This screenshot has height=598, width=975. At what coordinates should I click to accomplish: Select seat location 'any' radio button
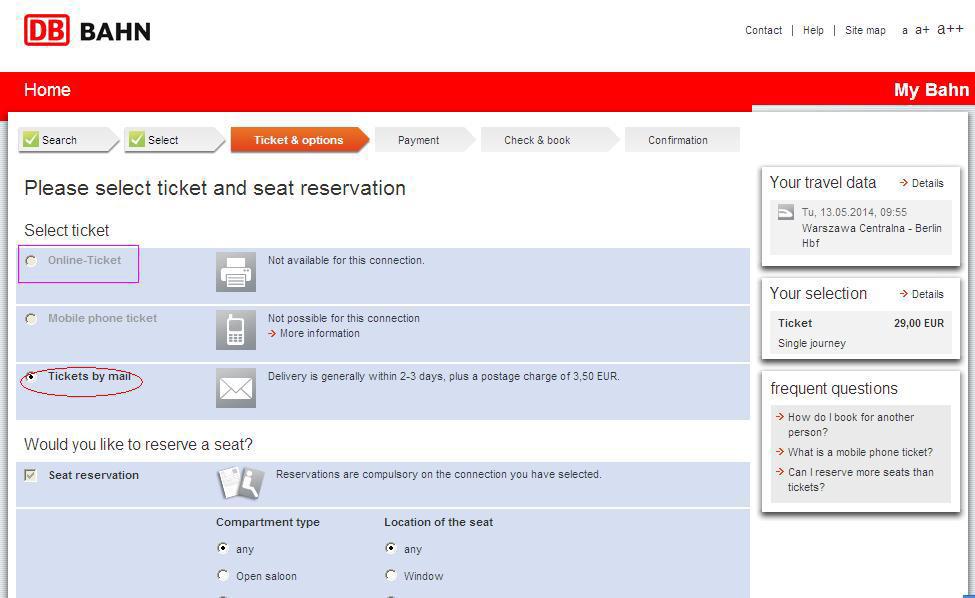coord(390,548)
